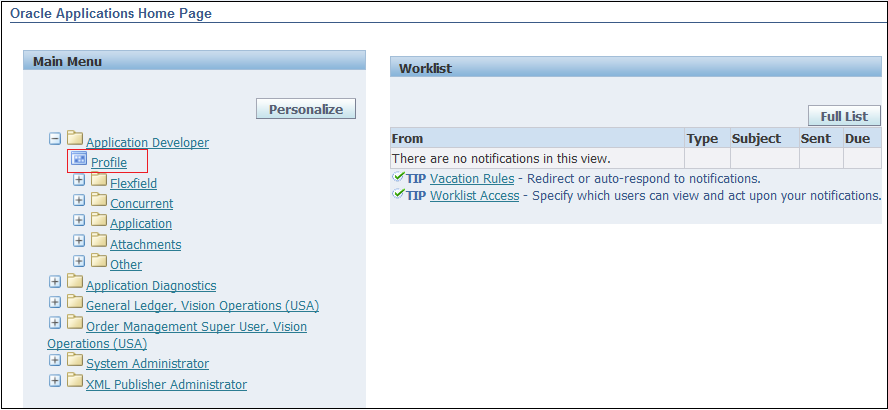888x410 pixels.
Task: Click the TIP checkmark icon beside Worklist Access
Action: (398, 194)
